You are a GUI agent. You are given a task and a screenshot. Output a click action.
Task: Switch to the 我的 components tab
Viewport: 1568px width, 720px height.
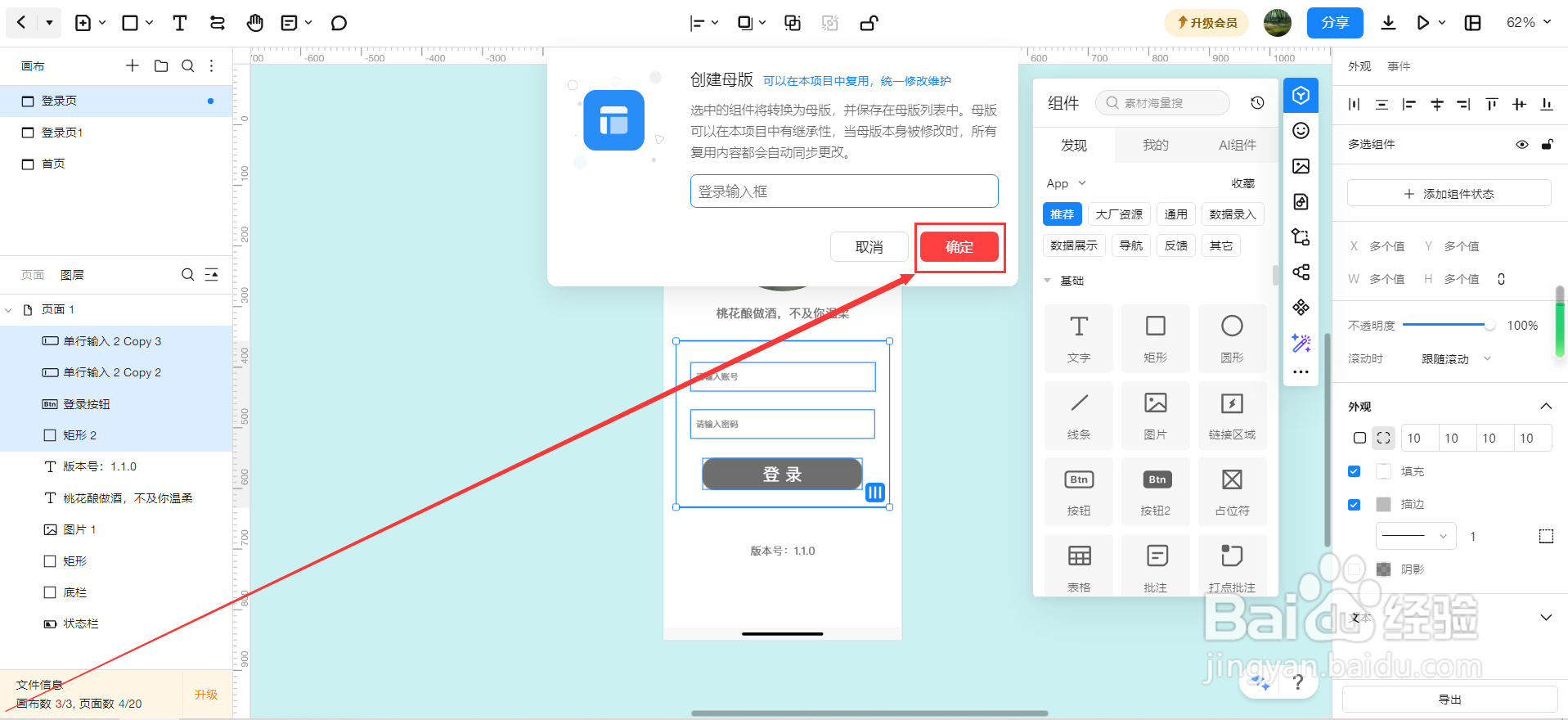pos(1155,145)
